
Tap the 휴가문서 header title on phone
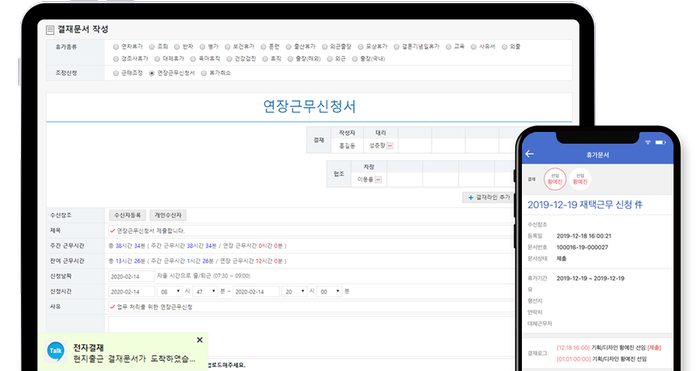(x=597, y=155)
